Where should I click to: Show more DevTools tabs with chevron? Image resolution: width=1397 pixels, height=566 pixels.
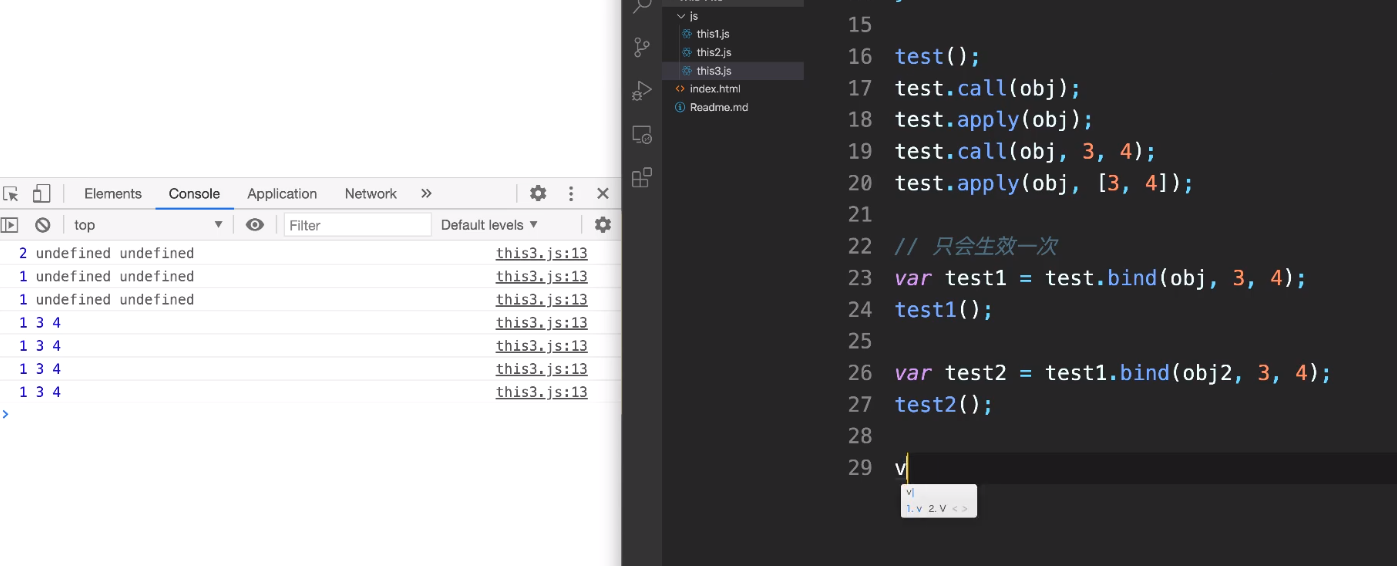tap(426, 194)
